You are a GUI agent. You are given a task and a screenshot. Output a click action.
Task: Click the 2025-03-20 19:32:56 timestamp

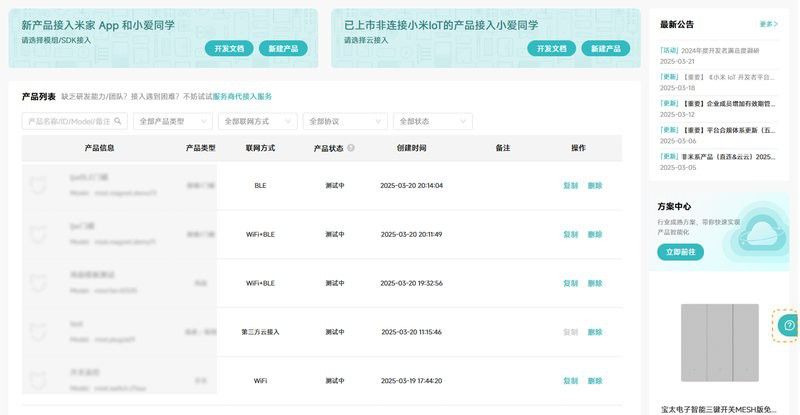411,283
